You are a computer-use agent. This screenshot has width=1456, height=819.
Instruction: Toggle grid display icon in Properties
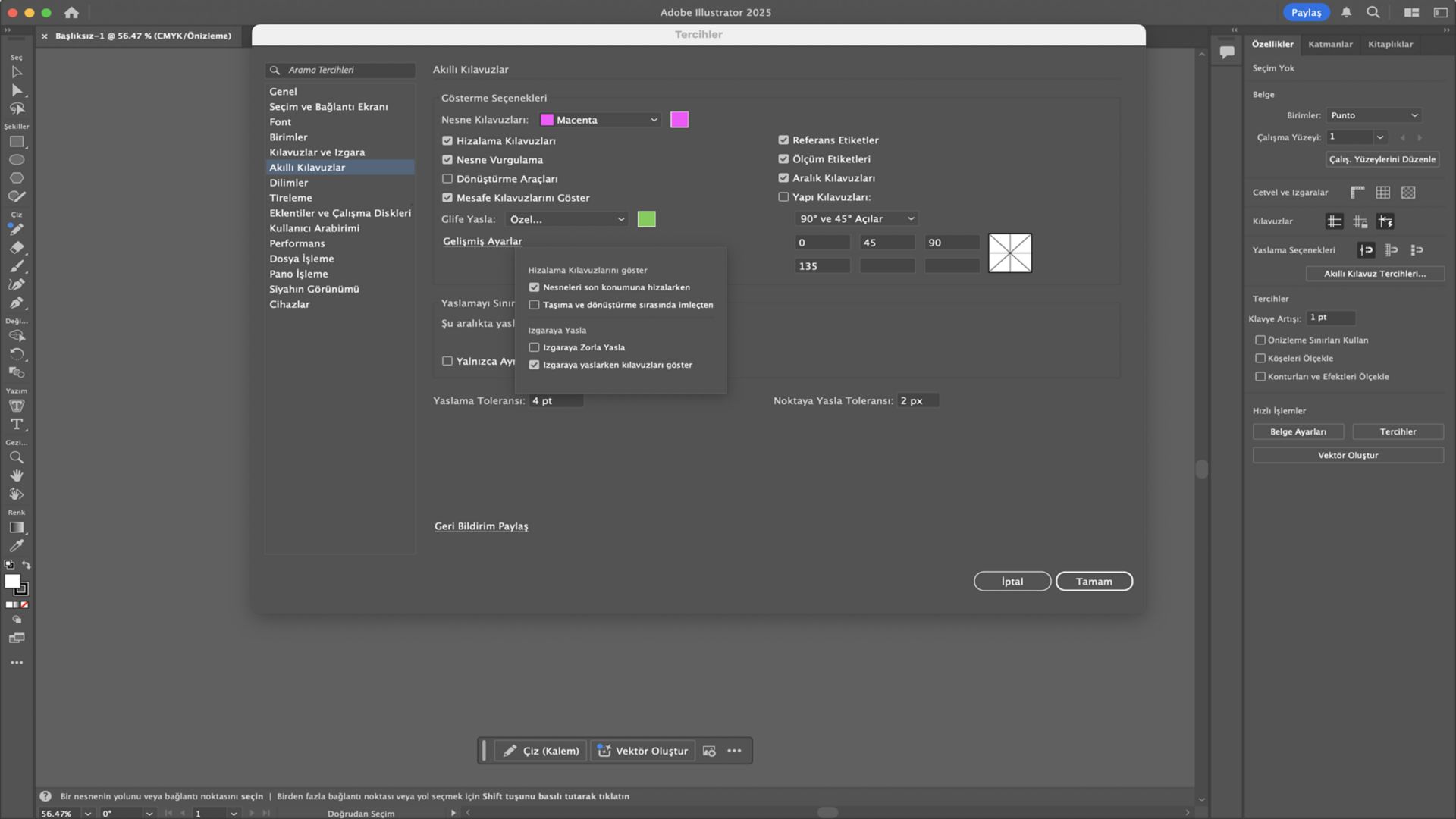point(1383,193)
